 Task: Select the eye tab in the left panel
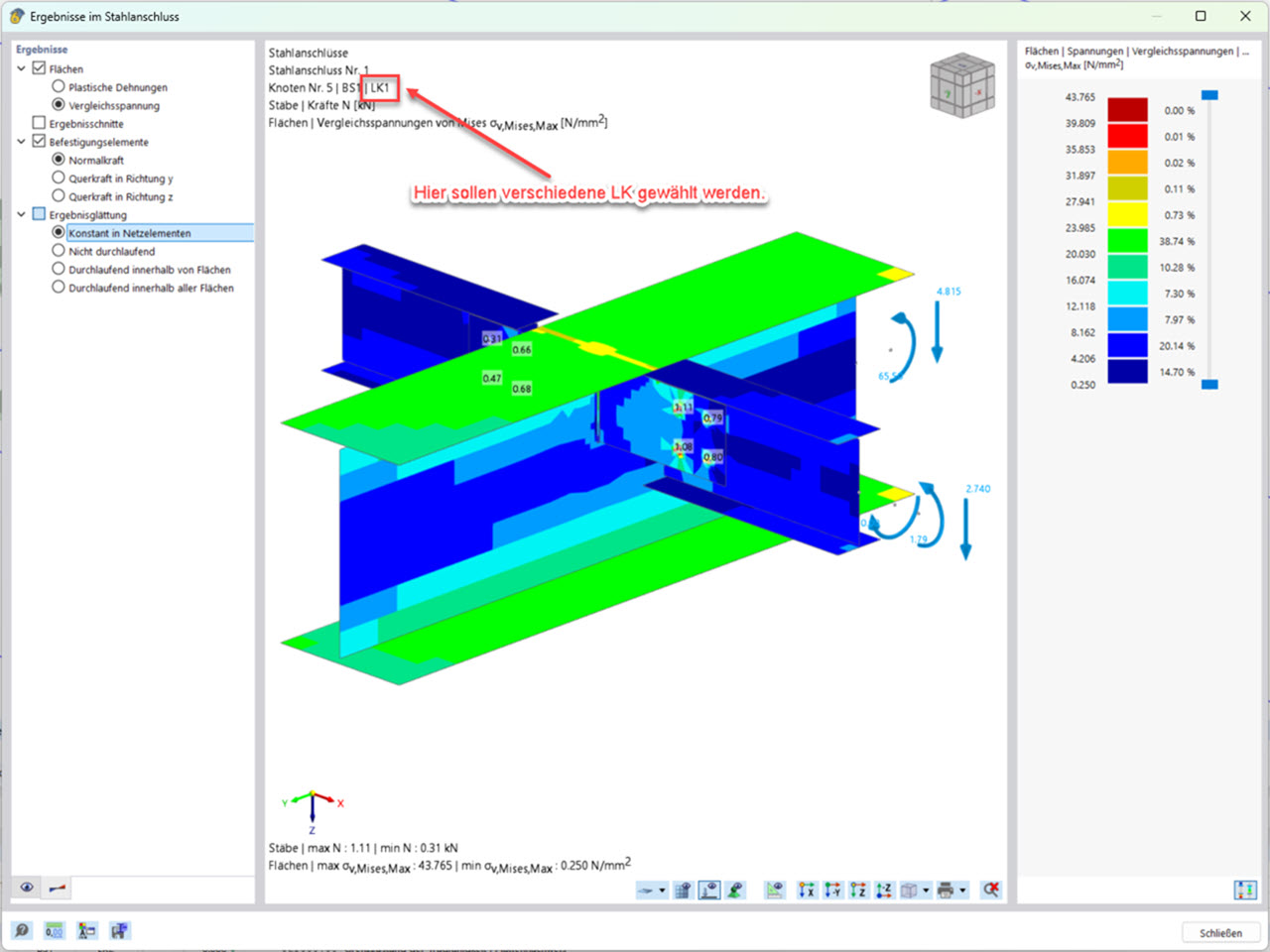click(25, 888)
